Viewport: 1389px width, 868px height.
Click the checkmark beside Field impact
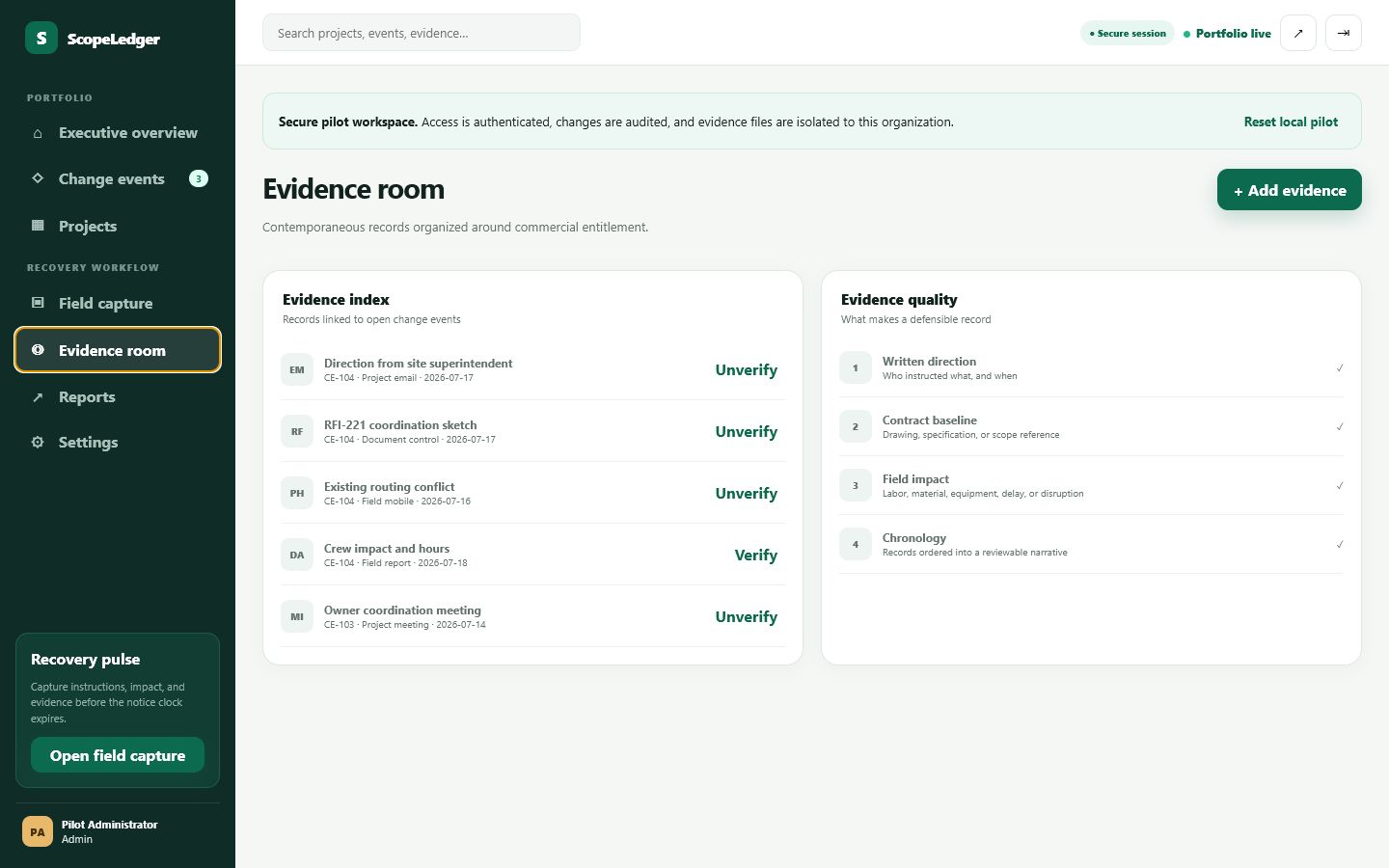click(x=1340, y=486)
